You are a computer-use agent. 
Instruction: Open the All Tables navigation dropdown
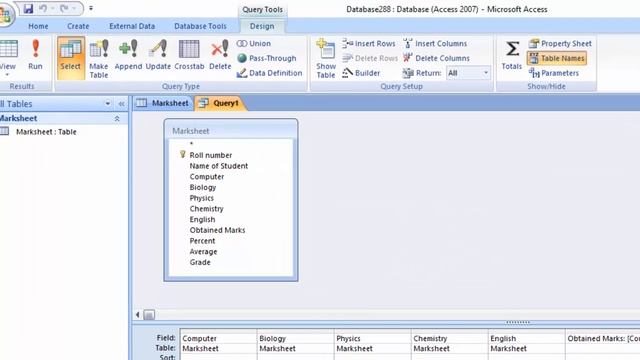pyautogui.click(x=108, y=104)
